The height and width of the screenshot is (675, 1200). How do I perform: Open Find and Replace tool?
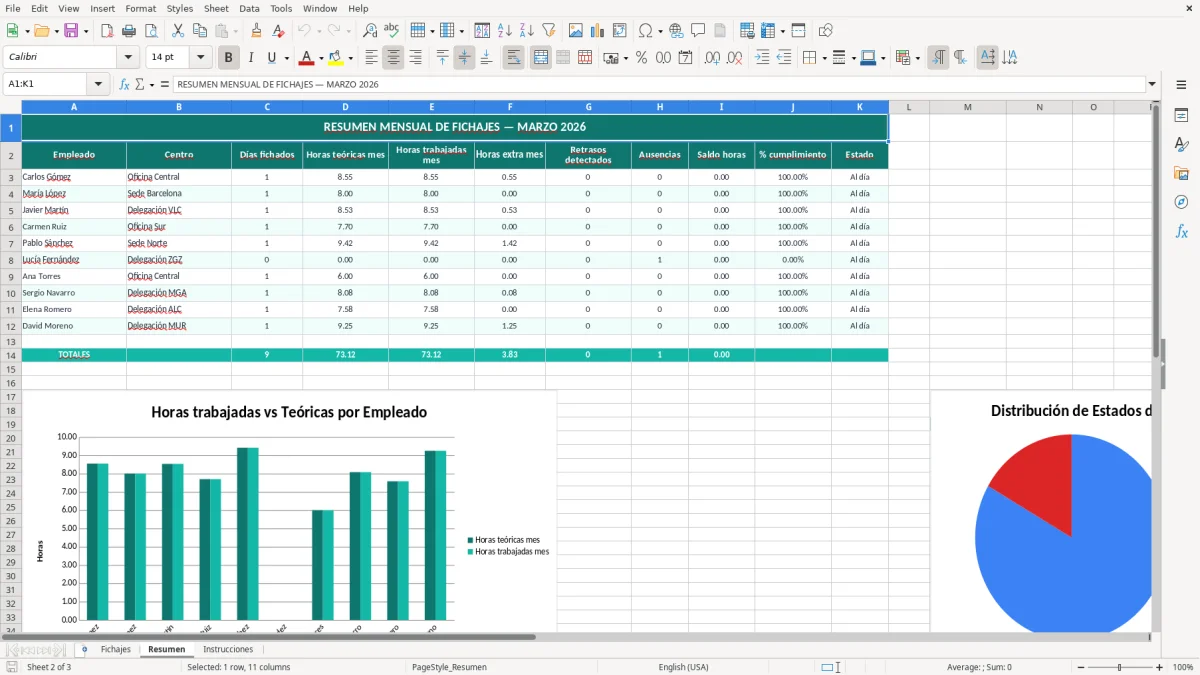tap(370, 31)
